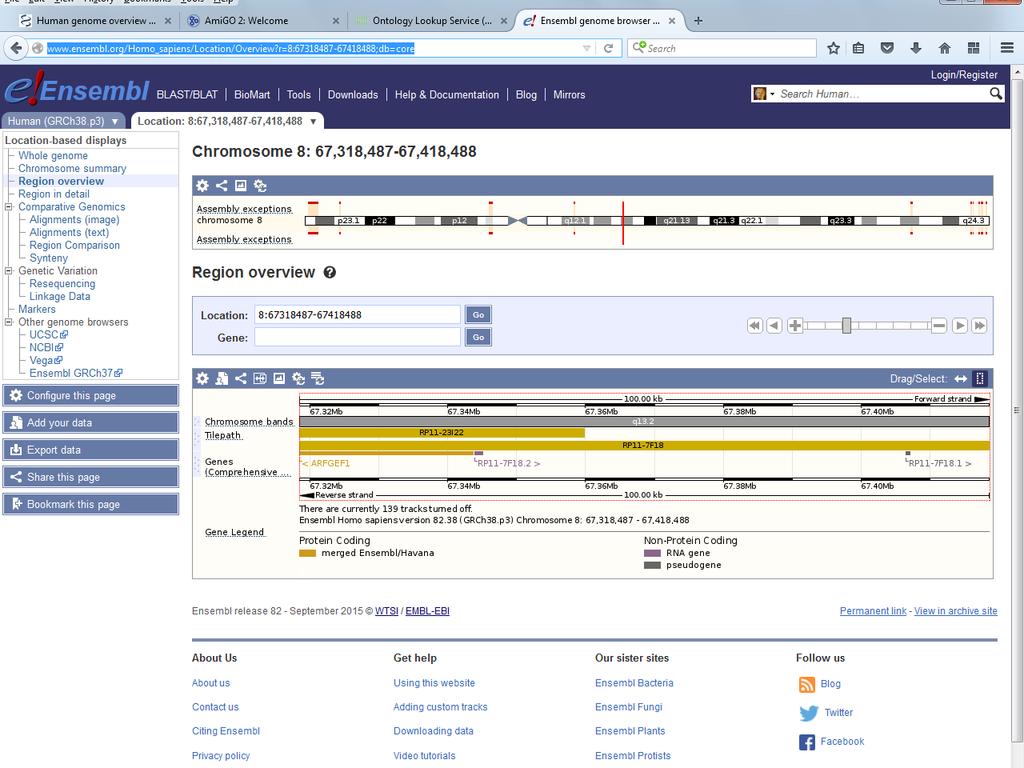Viewport: 1024px width, 768px height.
Task: Open species selector dropdown in search box
Action: (763, 93)
